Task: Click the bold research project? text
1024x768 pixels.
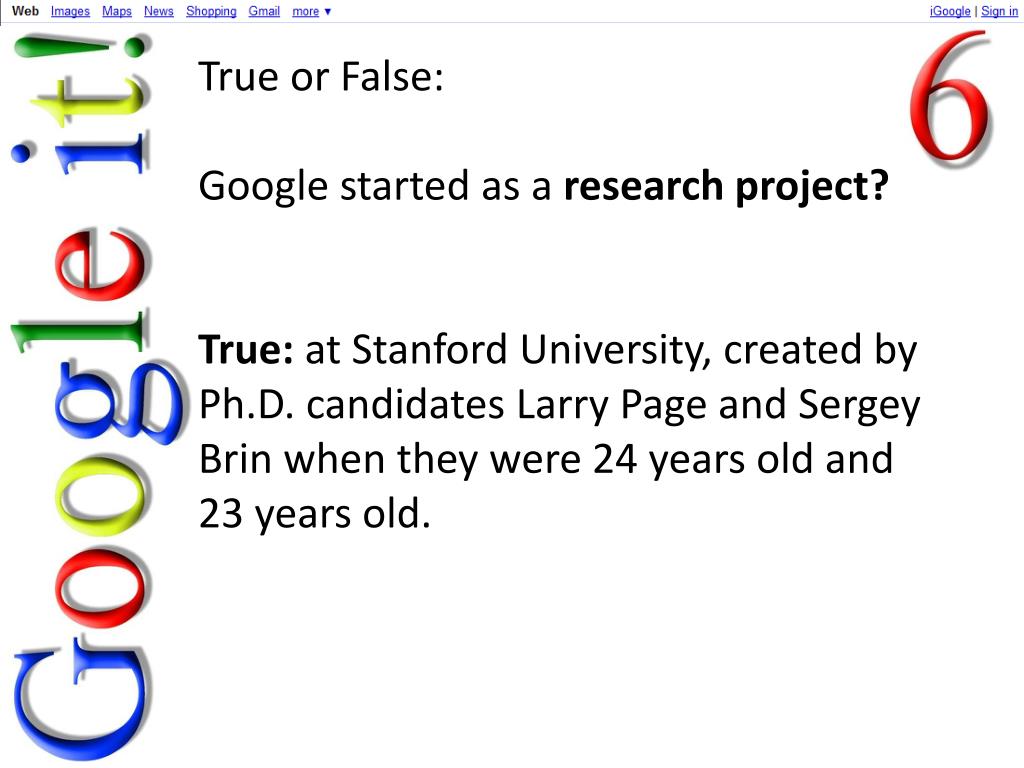Action: pyautogui.click(x=726, y=186)
